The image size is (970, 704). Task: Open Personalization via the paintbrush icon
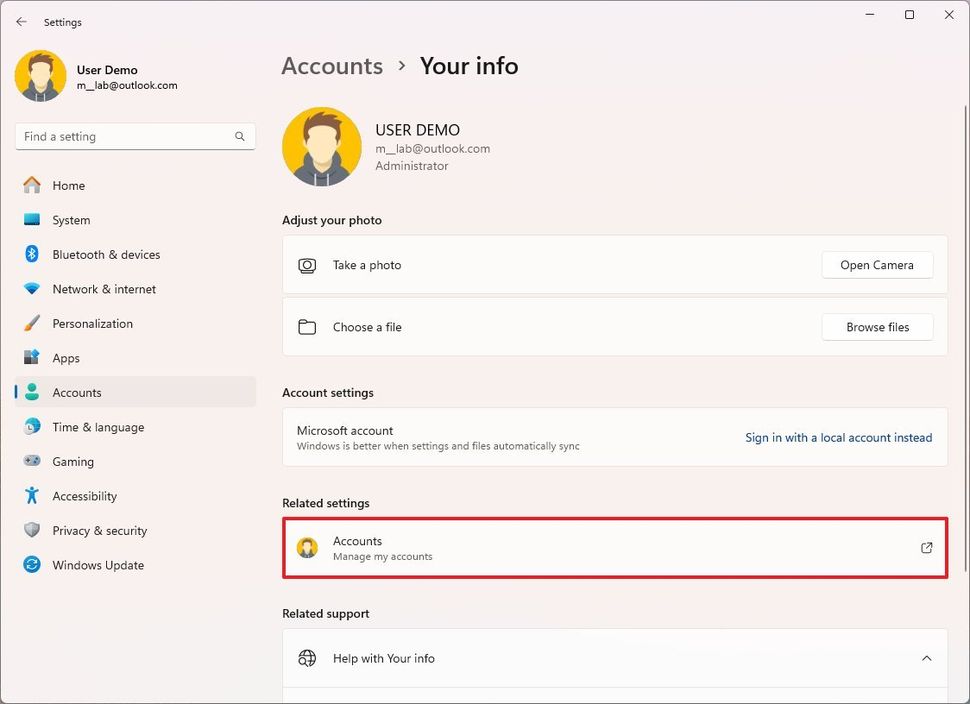(31, 323)
